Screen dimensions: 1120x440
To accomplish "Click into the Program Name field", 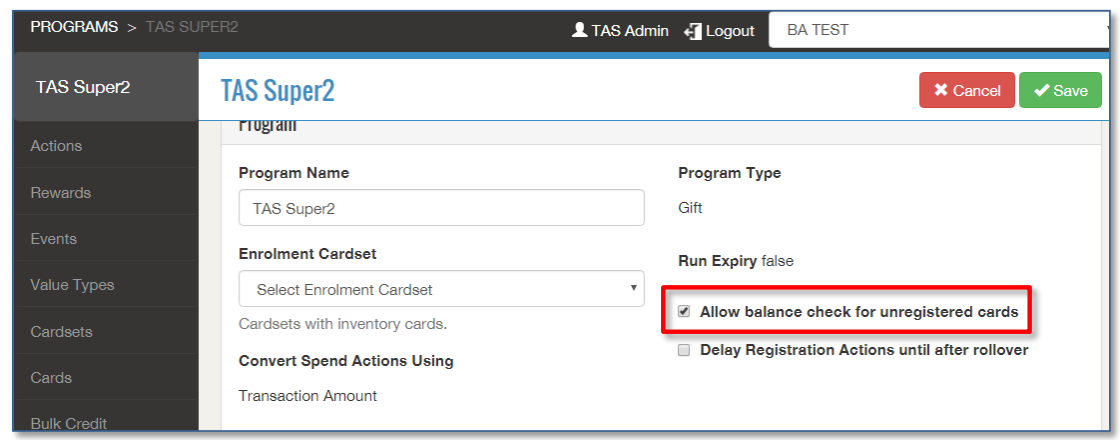I will [x=441, y=208].
